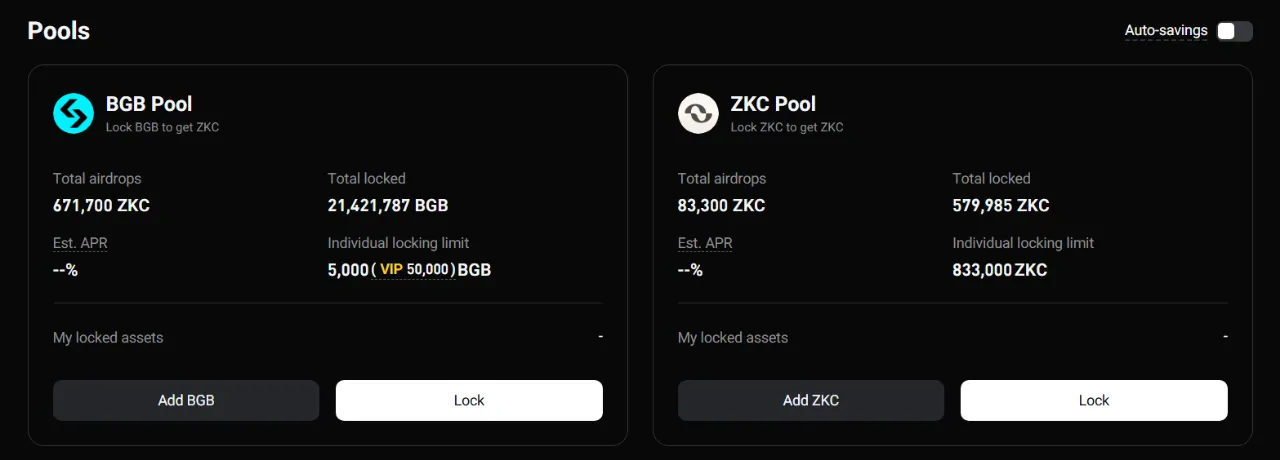1280x460 pixels.
Task: Click 579,985 ZKC total locked value
Action: [1001, 206]
